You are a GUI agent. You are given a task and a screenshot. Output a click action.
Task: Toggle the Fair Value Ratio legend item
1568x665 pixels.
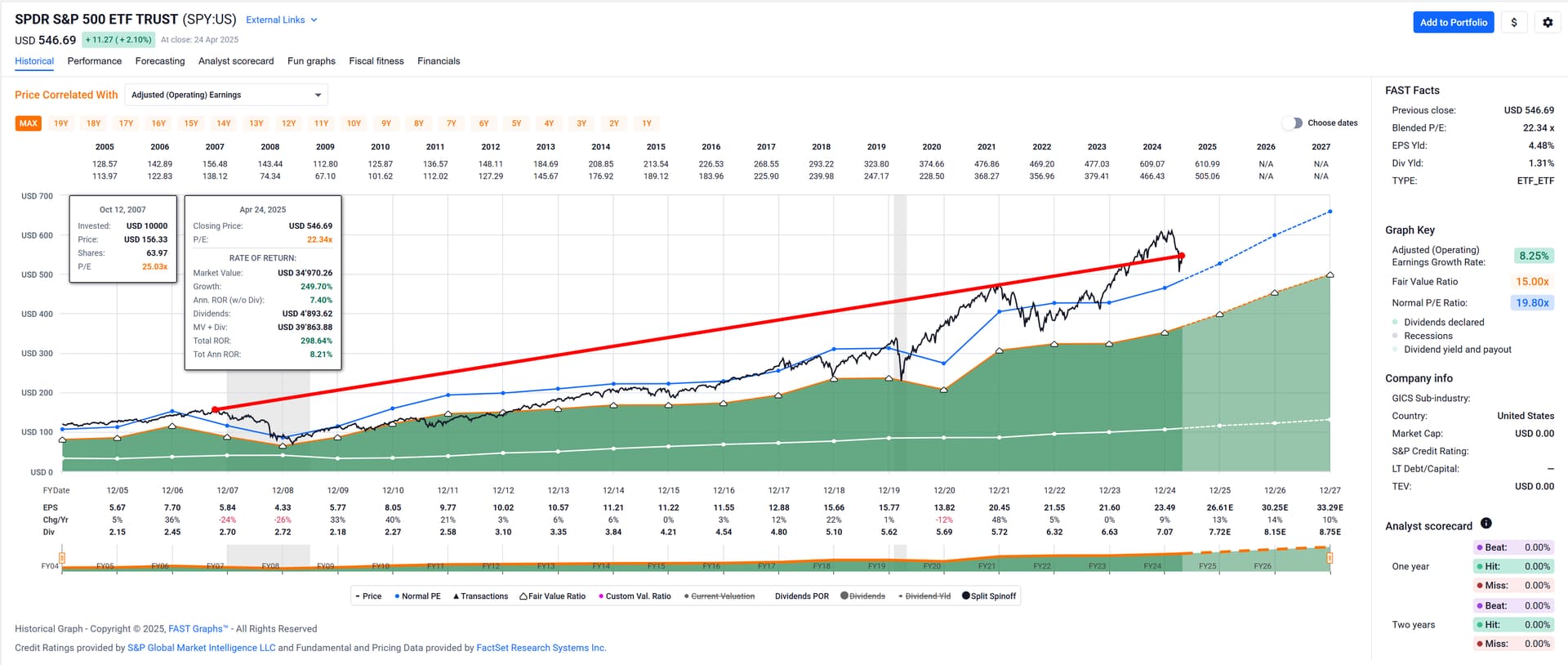[553, 596]
